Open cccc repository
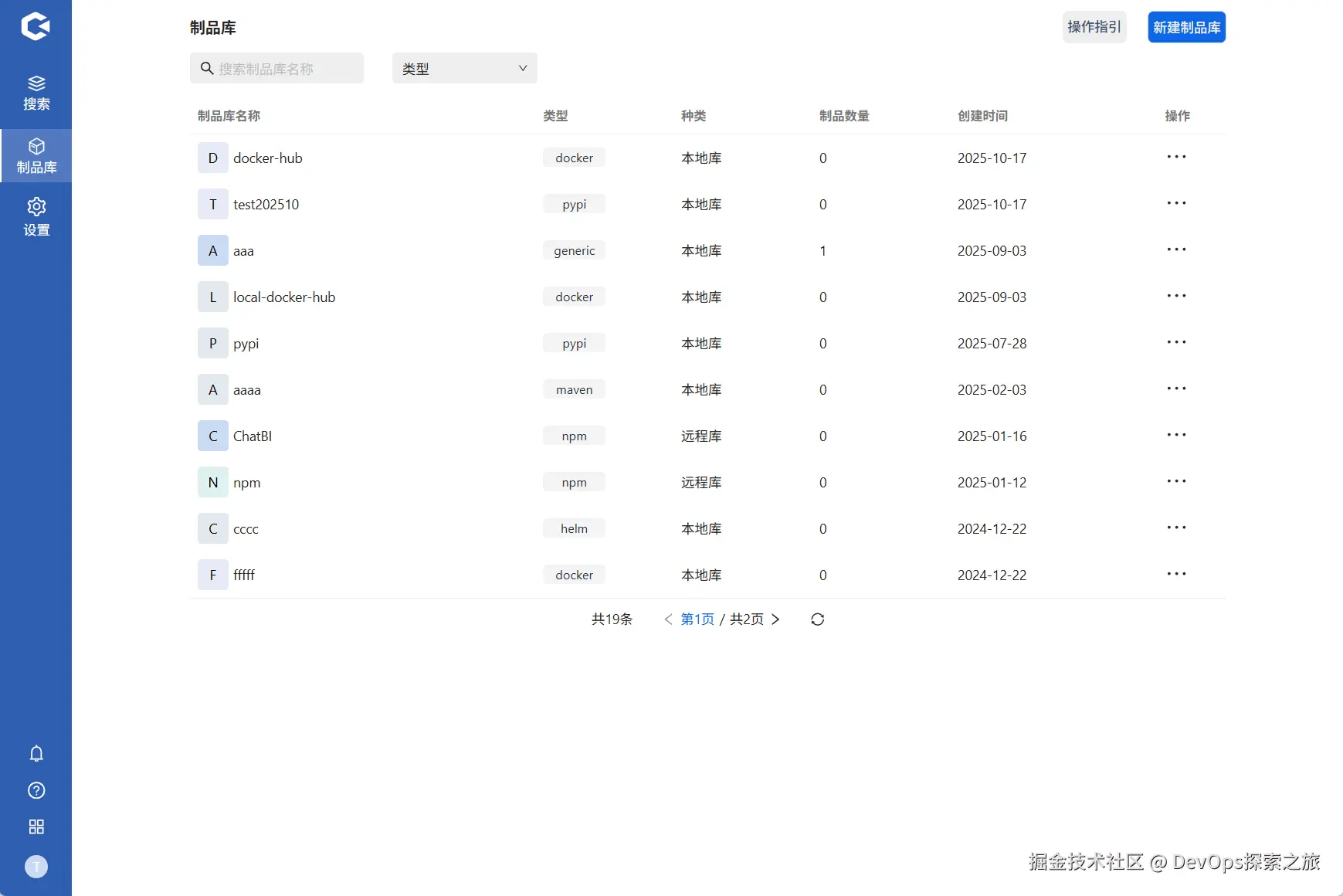Screen dimensions: 1343x896 (246, 528)
